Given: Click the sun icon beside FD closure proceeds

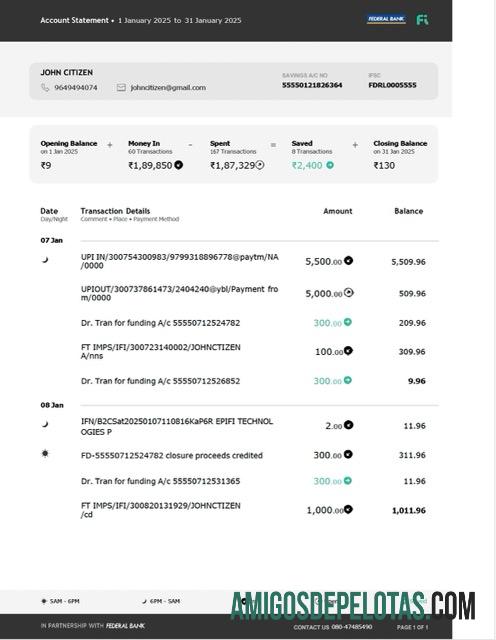Looking at the screenshot, I should (45, 453).
